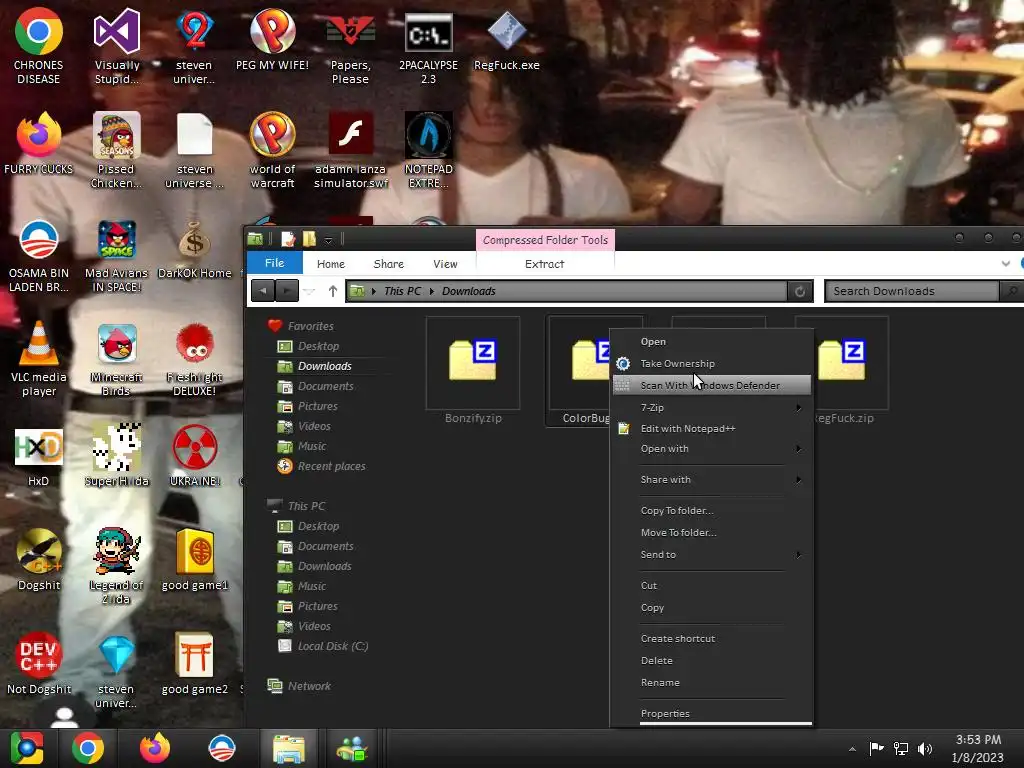1024x768 pixels.
Task: Open the NOTEPAD EXTRE... desktop icon
Action: 428,150
